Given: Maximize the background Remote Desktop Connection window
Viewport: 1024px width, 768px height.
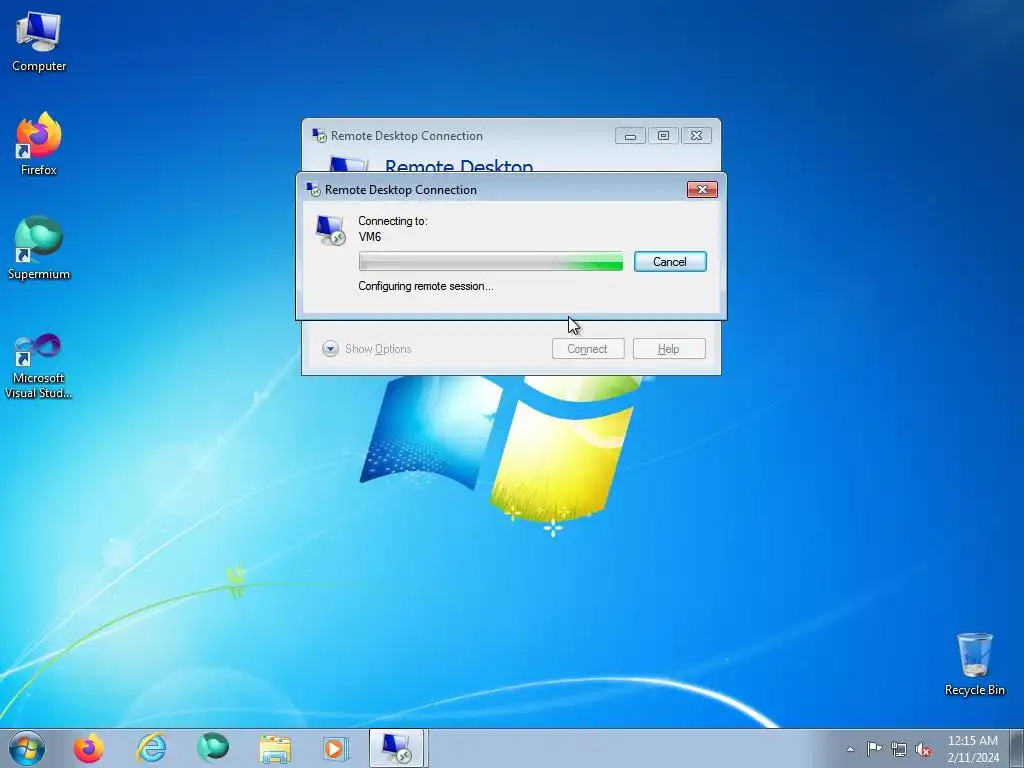Looking at the screenshot, I should click(664, 136).
